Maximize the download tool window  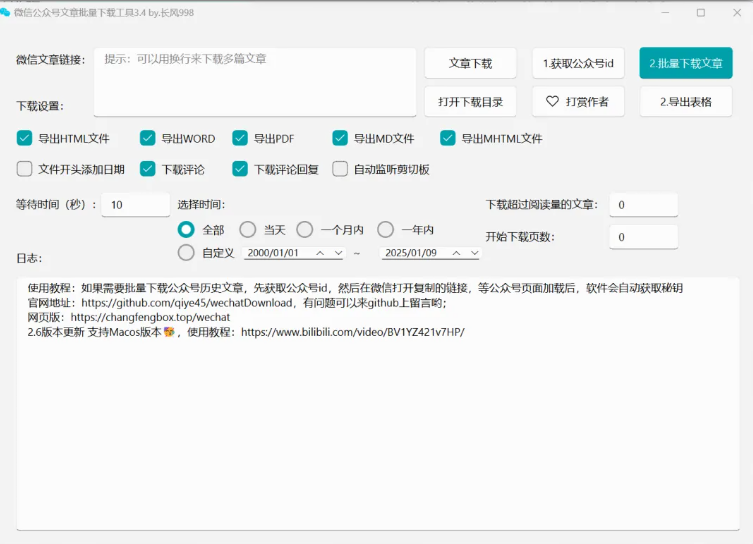701,12
